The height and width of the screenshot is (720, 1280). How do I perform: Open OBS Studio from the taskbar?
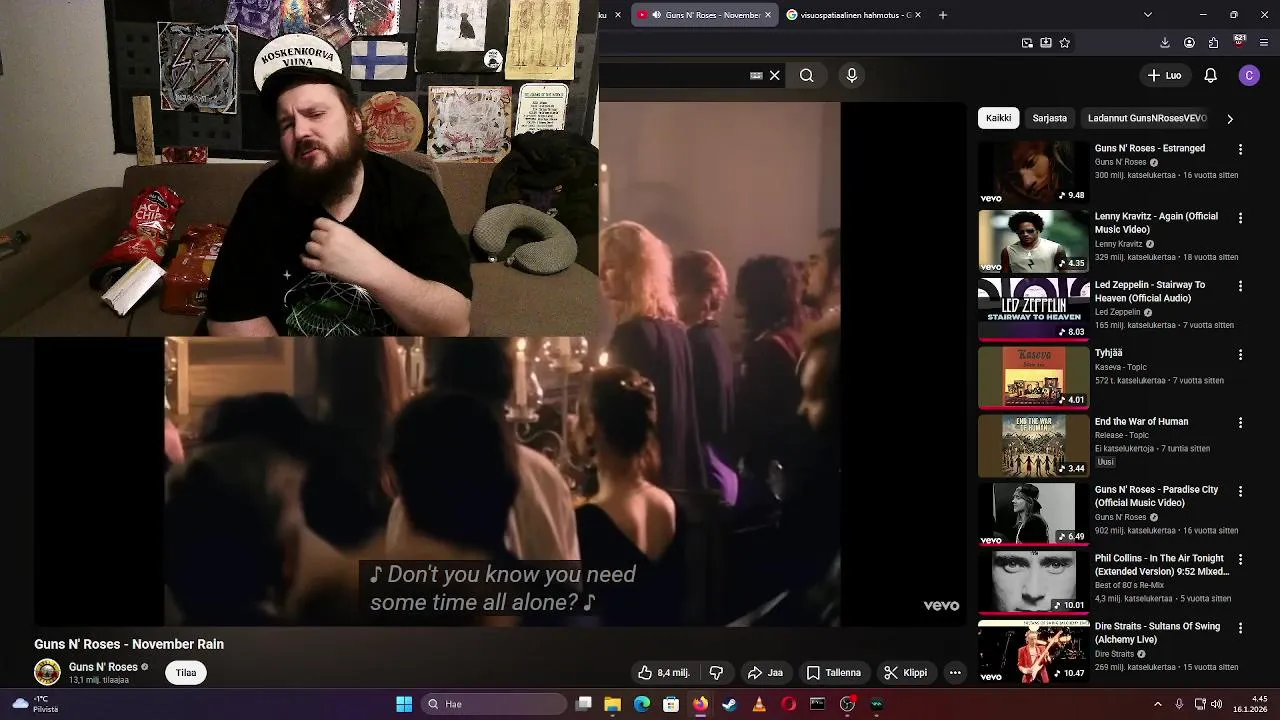tap(847, 704)
